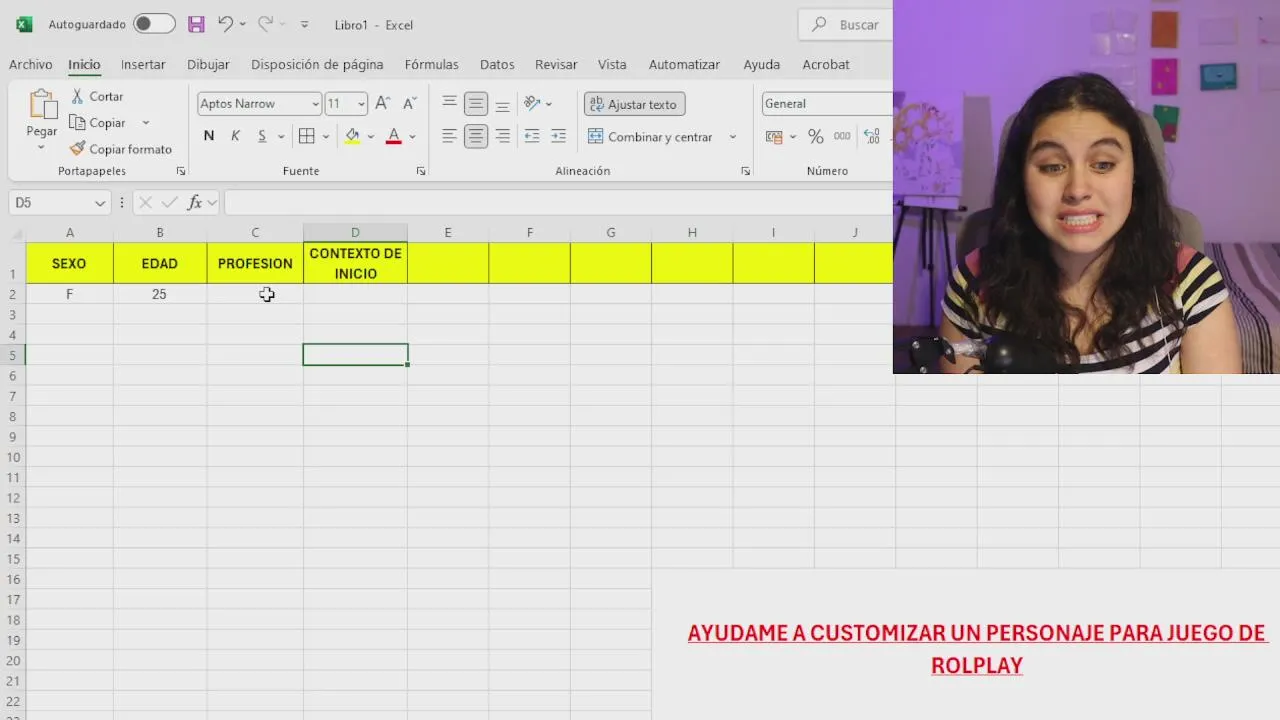
Task: Click the Copiar button
Action: [x=98, y=123]
